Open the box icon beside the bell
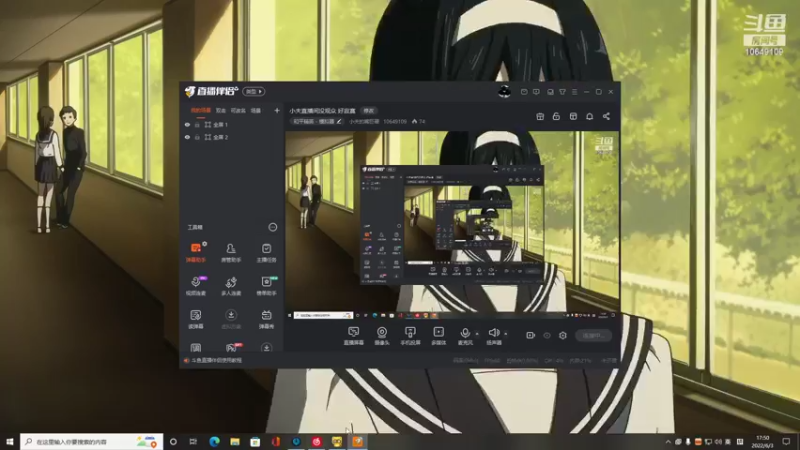 [573, 116]
